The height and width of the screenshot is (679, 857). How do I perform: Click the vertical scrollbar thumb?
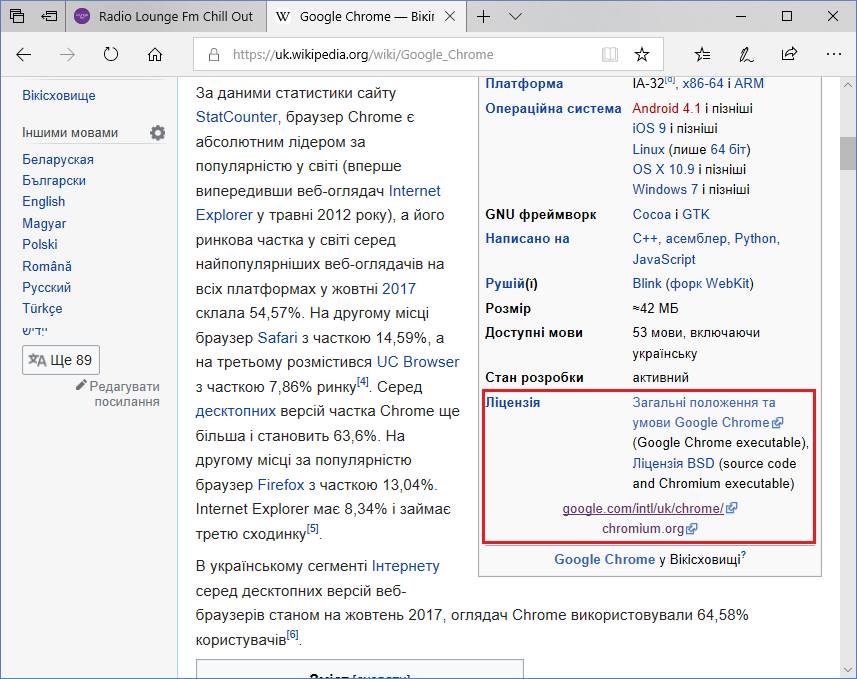848,153
